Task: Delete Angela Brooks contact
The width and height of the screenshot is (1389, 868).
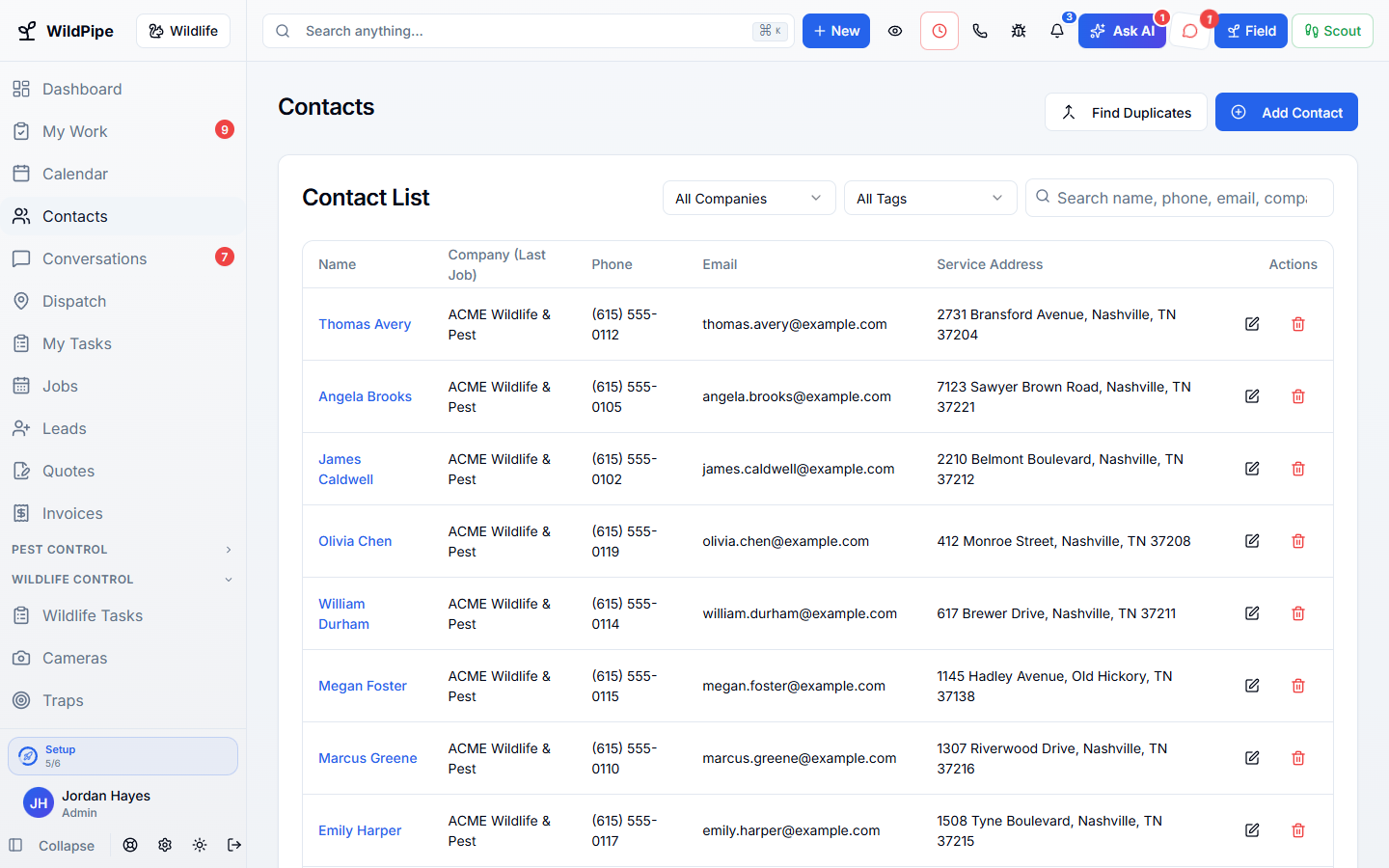Action: [x=1298, y=396]
